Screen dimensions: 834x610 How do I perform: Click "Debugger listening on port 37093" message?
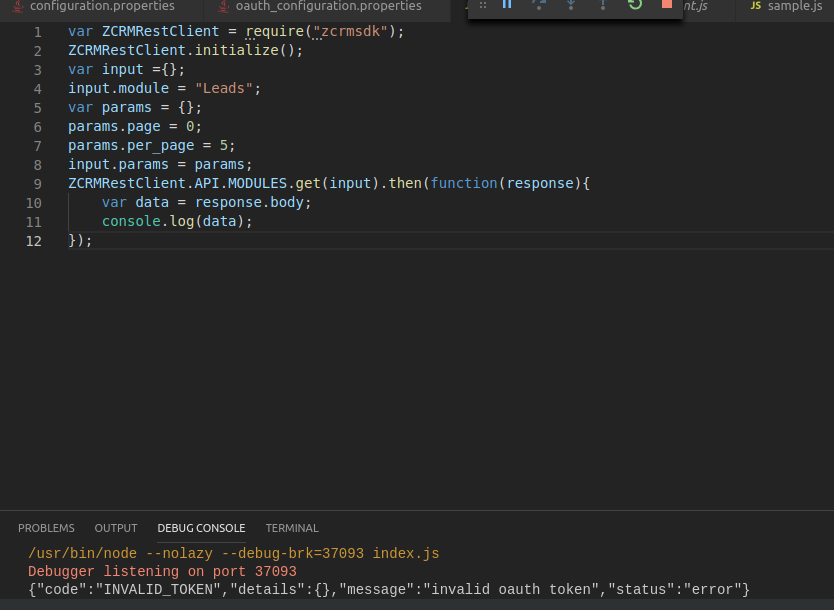click(162, 572)
